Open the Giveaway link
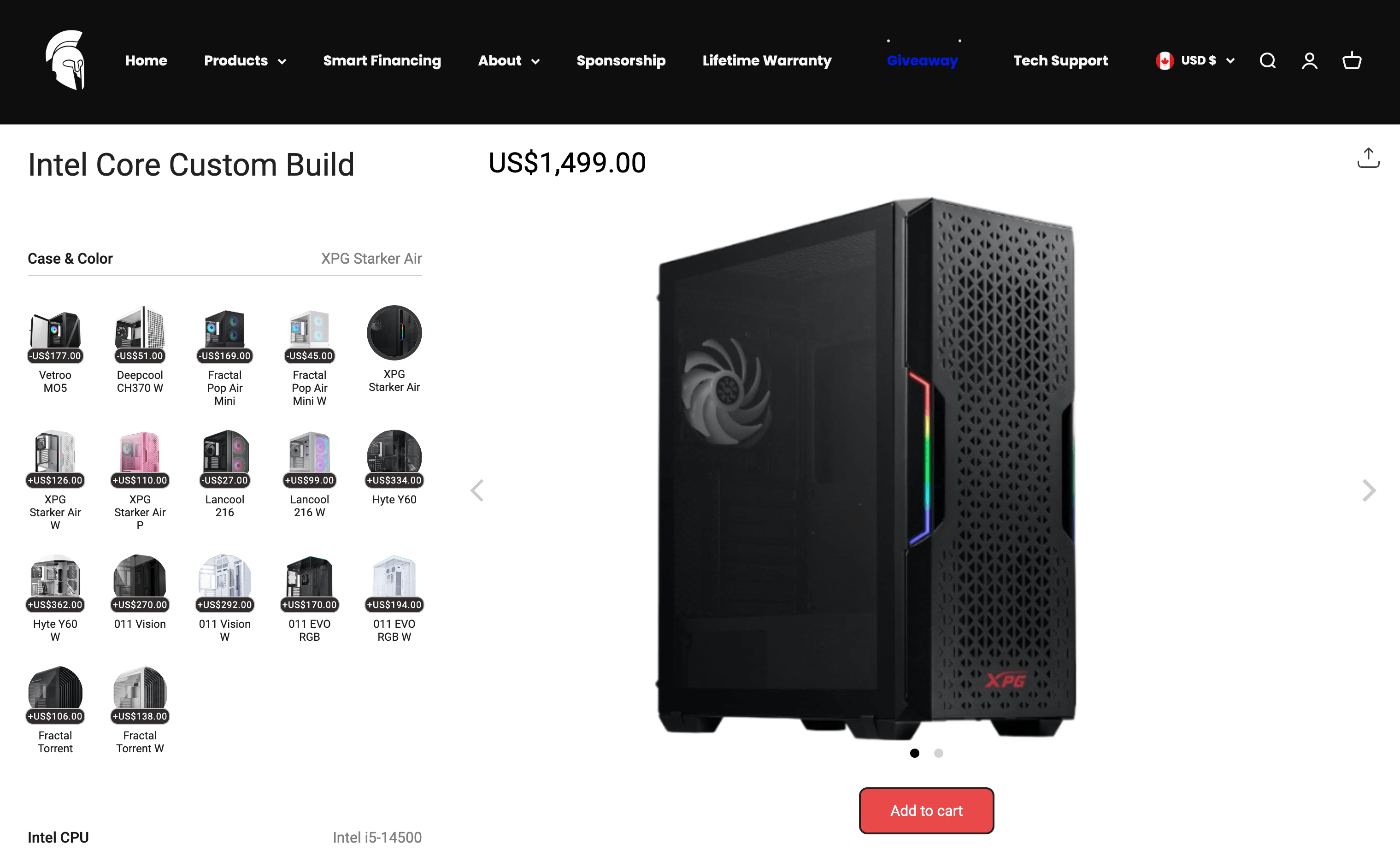This screenshot has width=1400, height=850. (x=922, y=61)
